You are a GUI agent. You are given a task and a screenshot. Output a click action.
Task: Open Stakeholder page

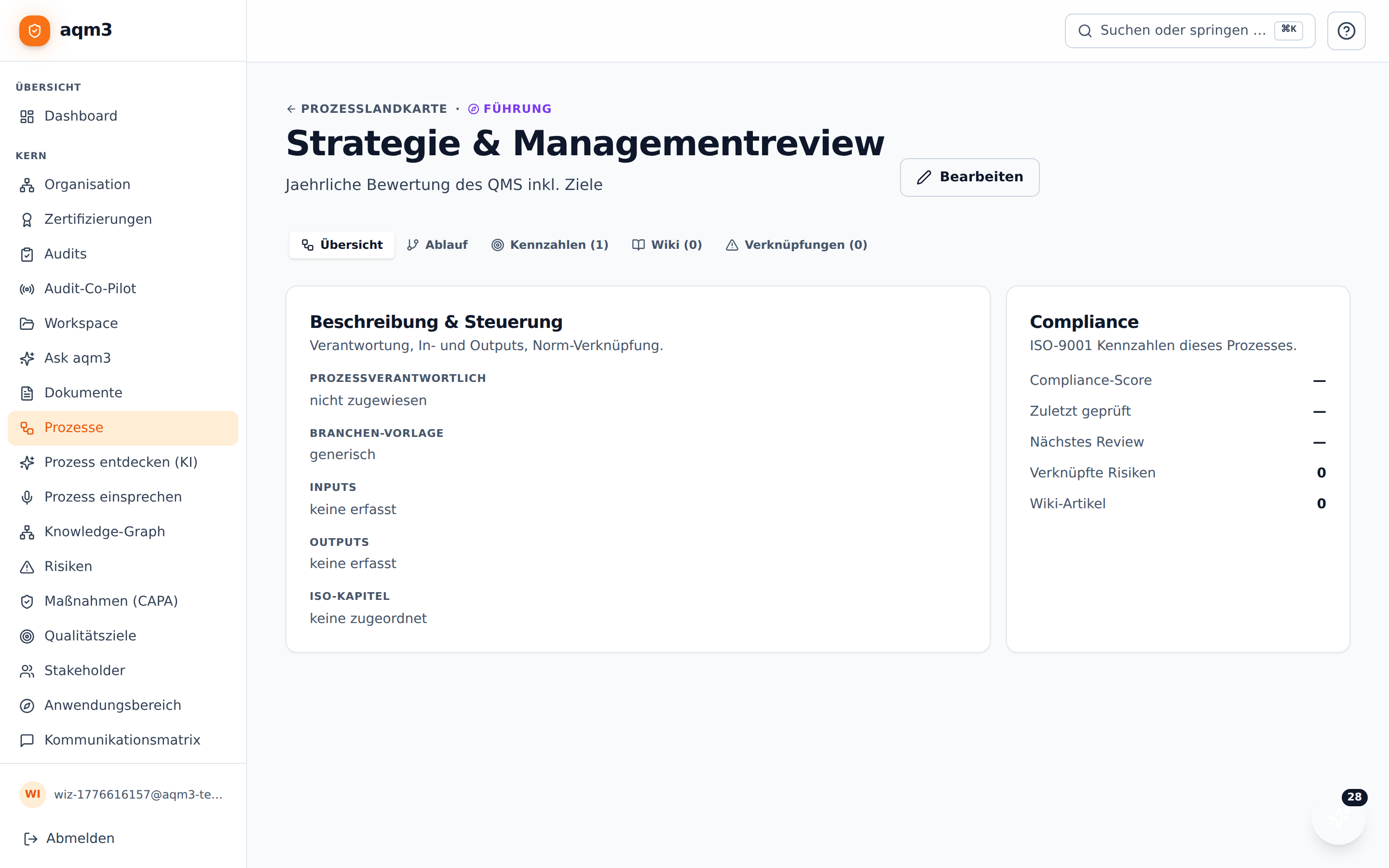click(x=123, y=671)
